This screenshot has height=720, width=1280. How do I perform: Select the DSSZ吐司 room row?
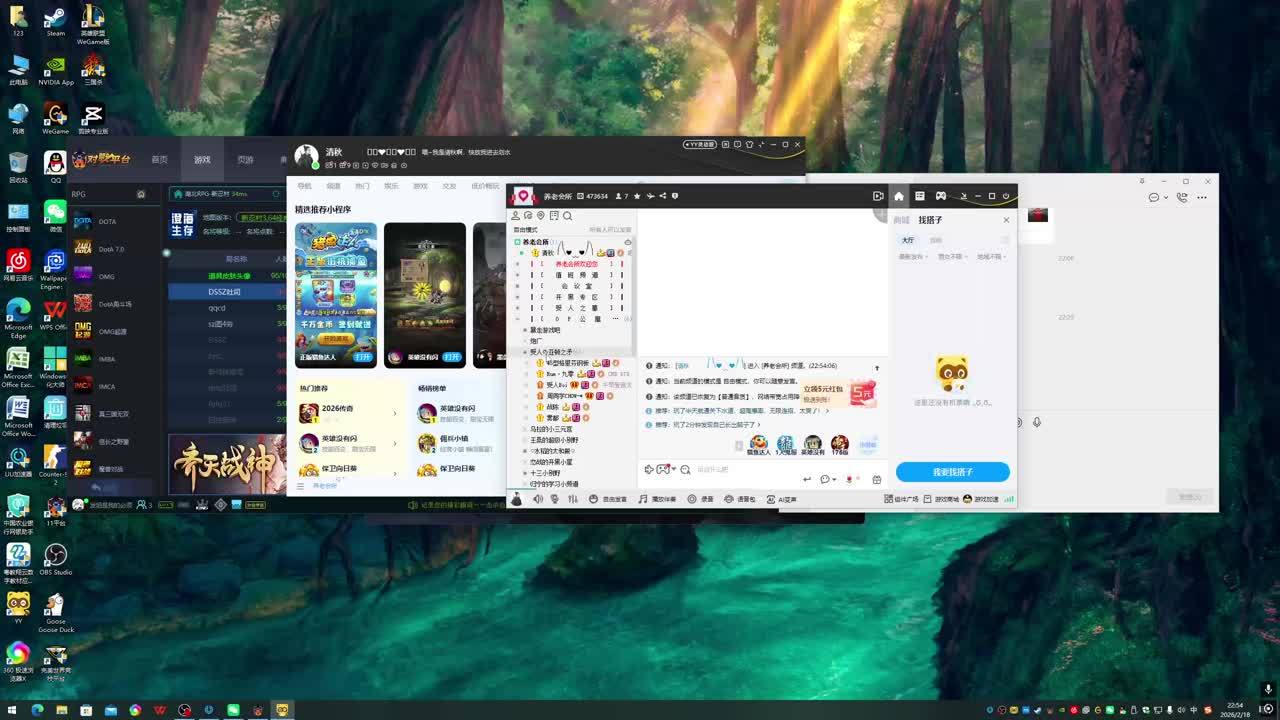pos(227,292)
